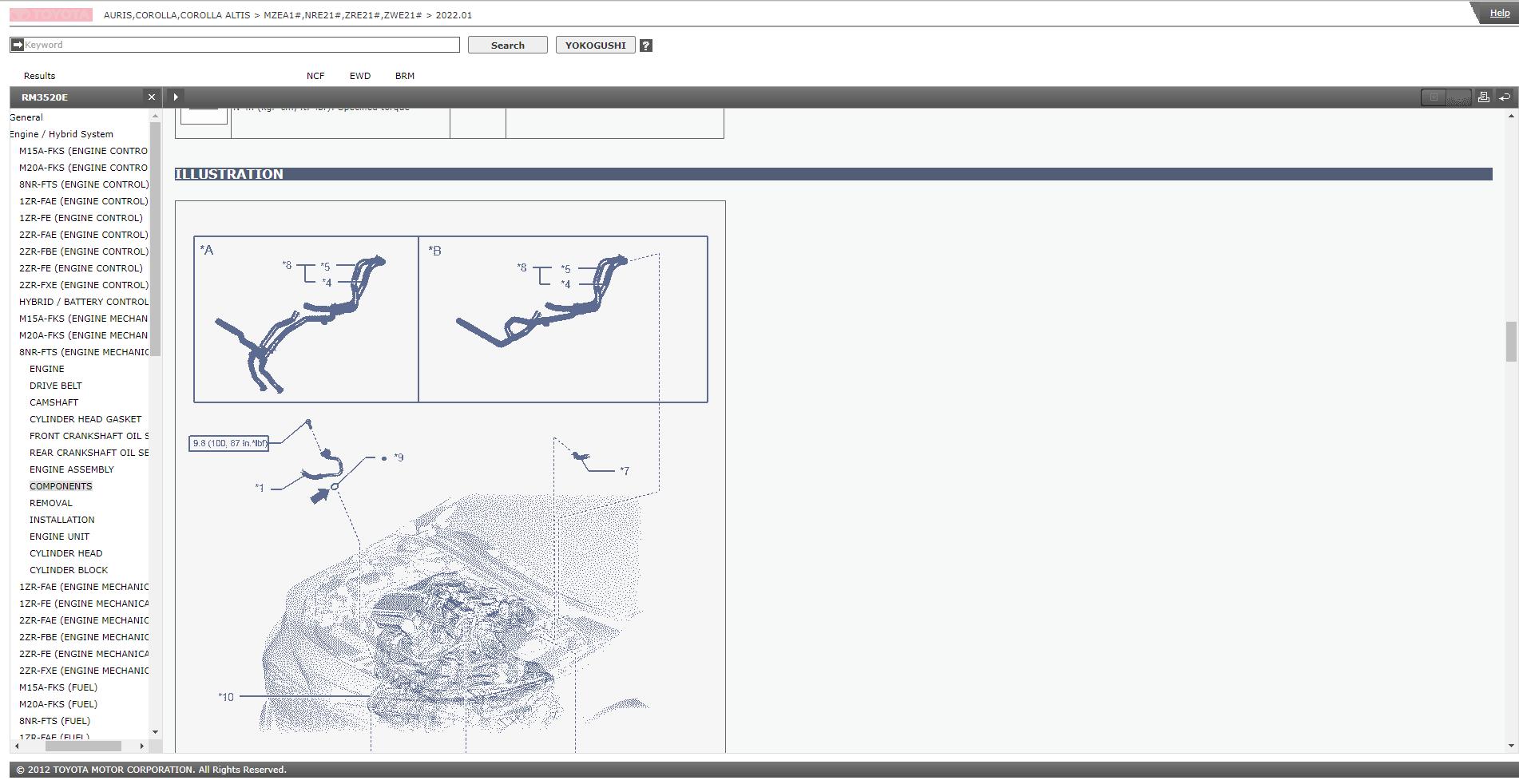Click tree panel scroll-down arrow

[x=155, y=731]
